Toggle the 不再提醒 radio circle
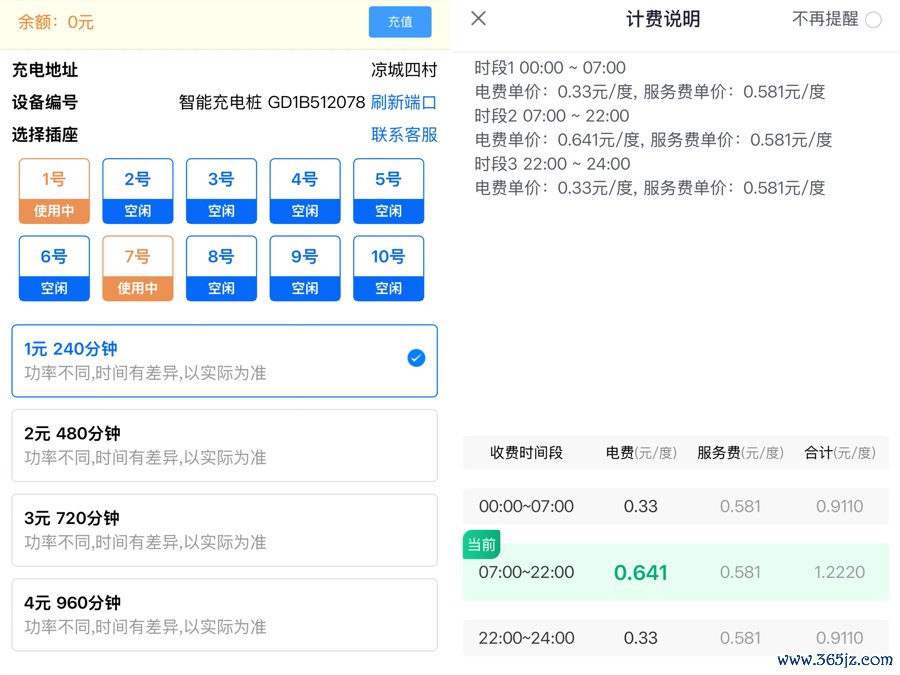 873,20
